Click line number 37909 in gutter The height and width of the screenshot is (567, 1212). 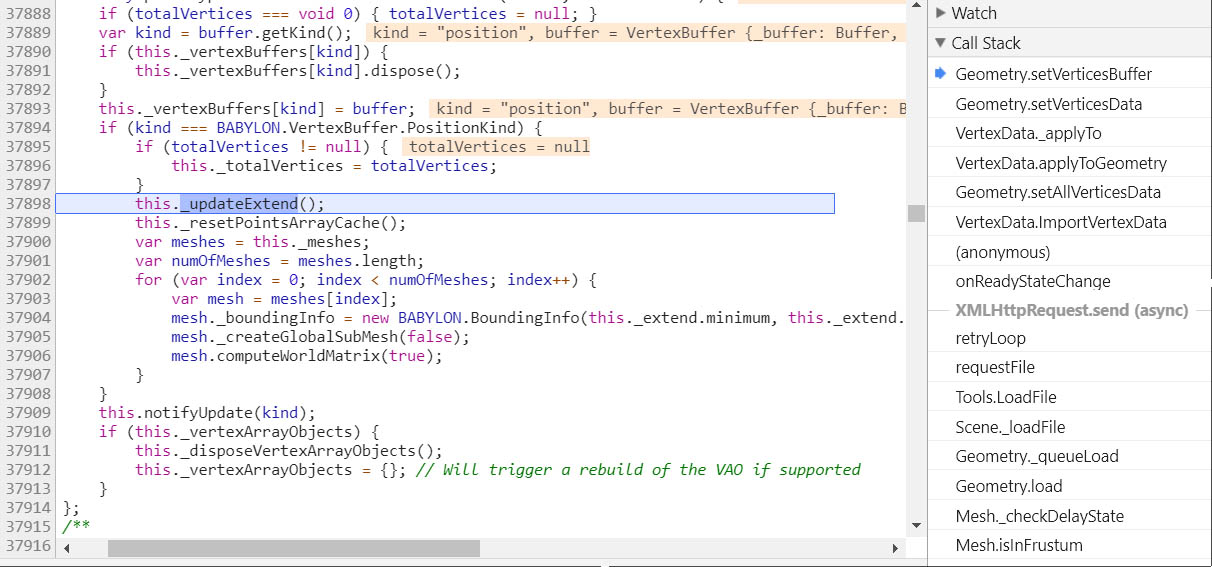pos(28,413)
